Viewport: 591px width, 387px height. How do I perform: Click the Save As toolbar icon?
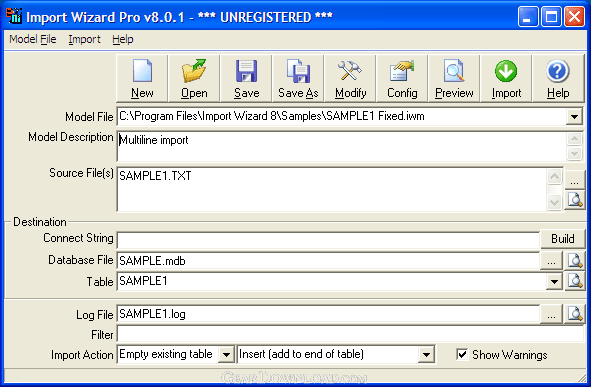(298, 78)
